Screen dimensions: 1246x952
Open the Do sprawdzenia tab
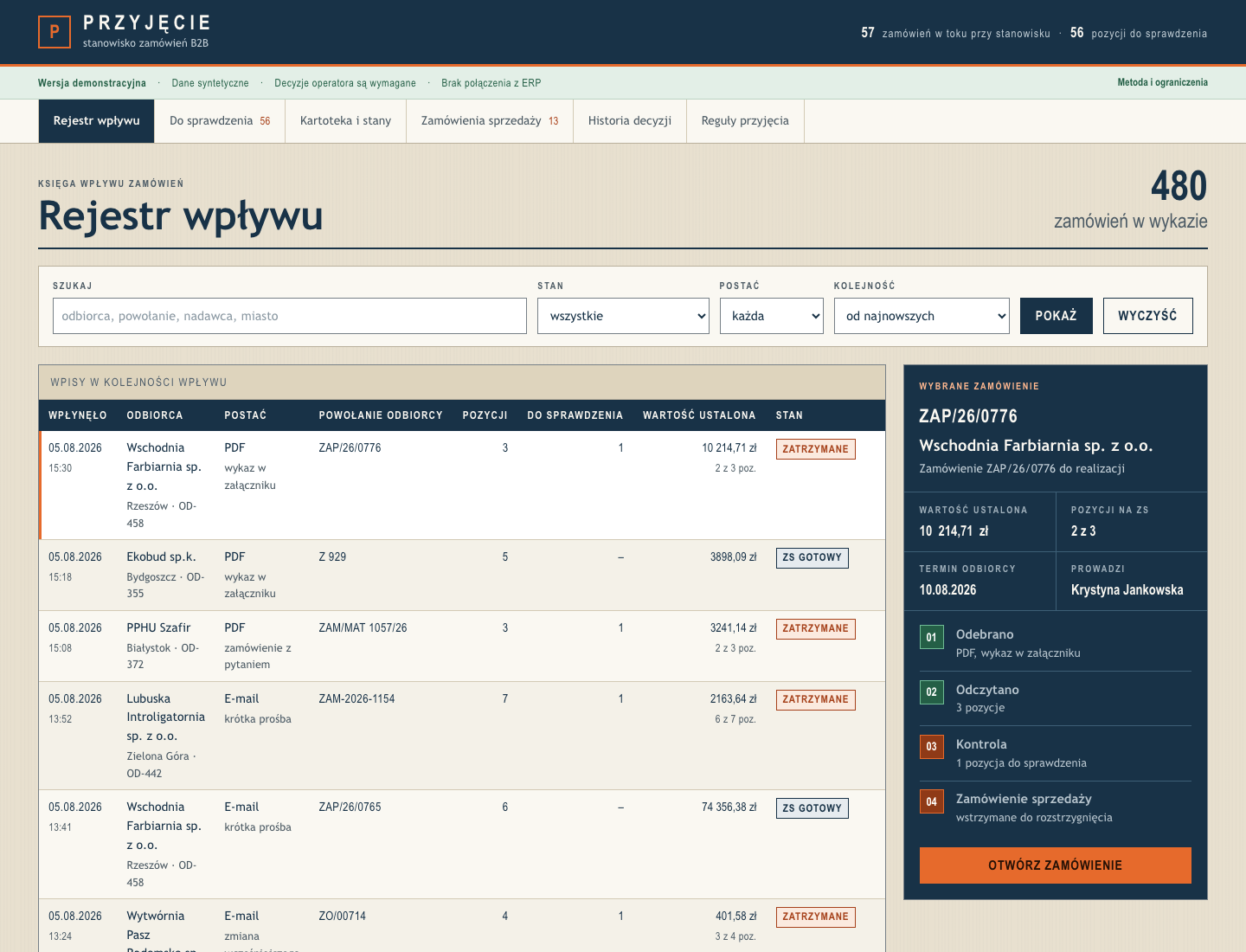tap(220, 120)
